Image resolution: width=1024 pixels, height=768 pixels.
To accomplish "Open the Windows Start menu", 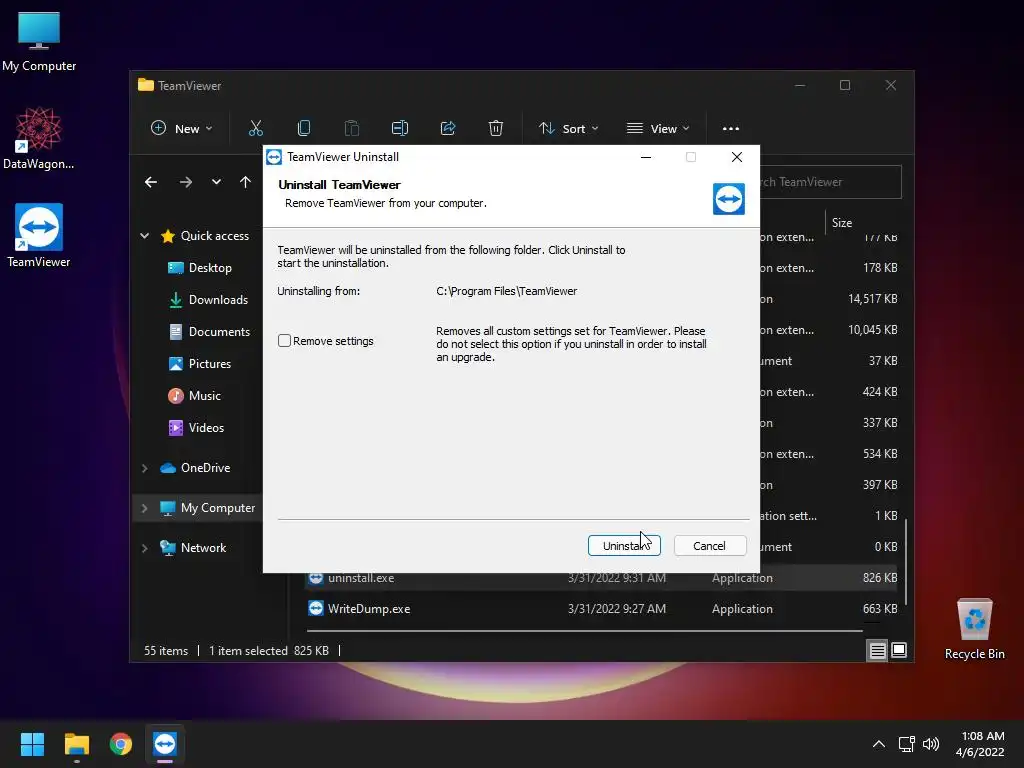I will (x=32, y=744).
